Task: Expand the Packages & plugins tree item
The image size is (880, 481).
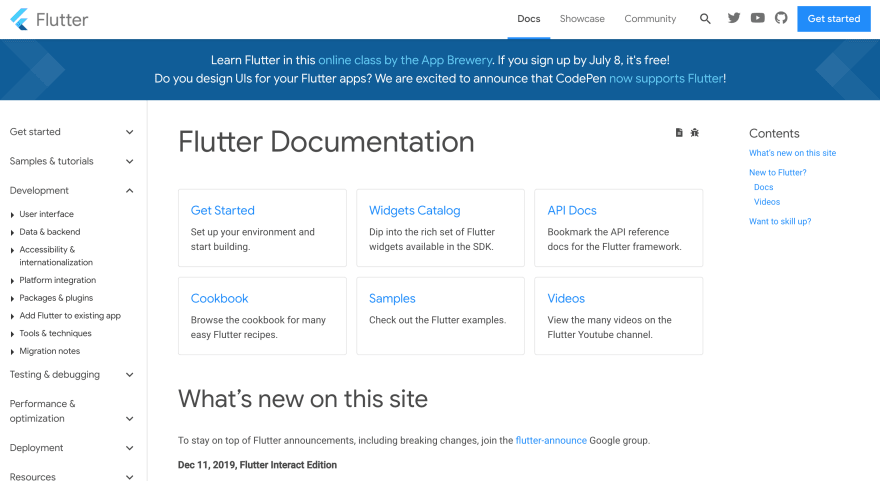Action: click(51, 298)
